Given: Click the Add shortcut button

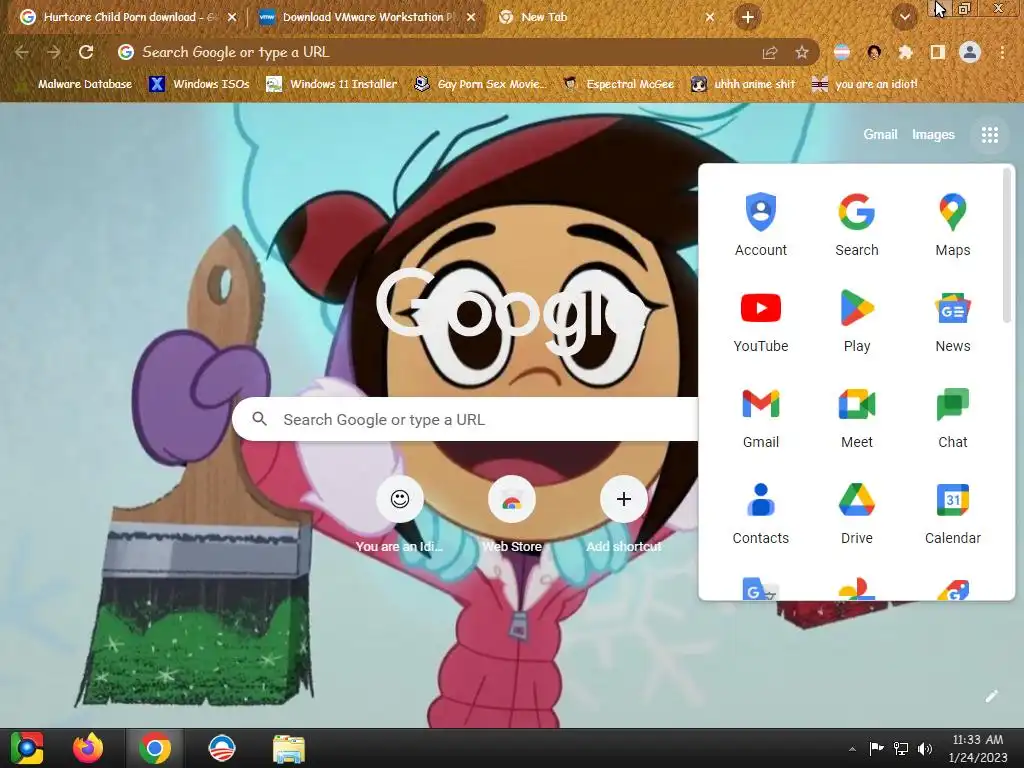Looking at the screenshot, I should 624,515.
